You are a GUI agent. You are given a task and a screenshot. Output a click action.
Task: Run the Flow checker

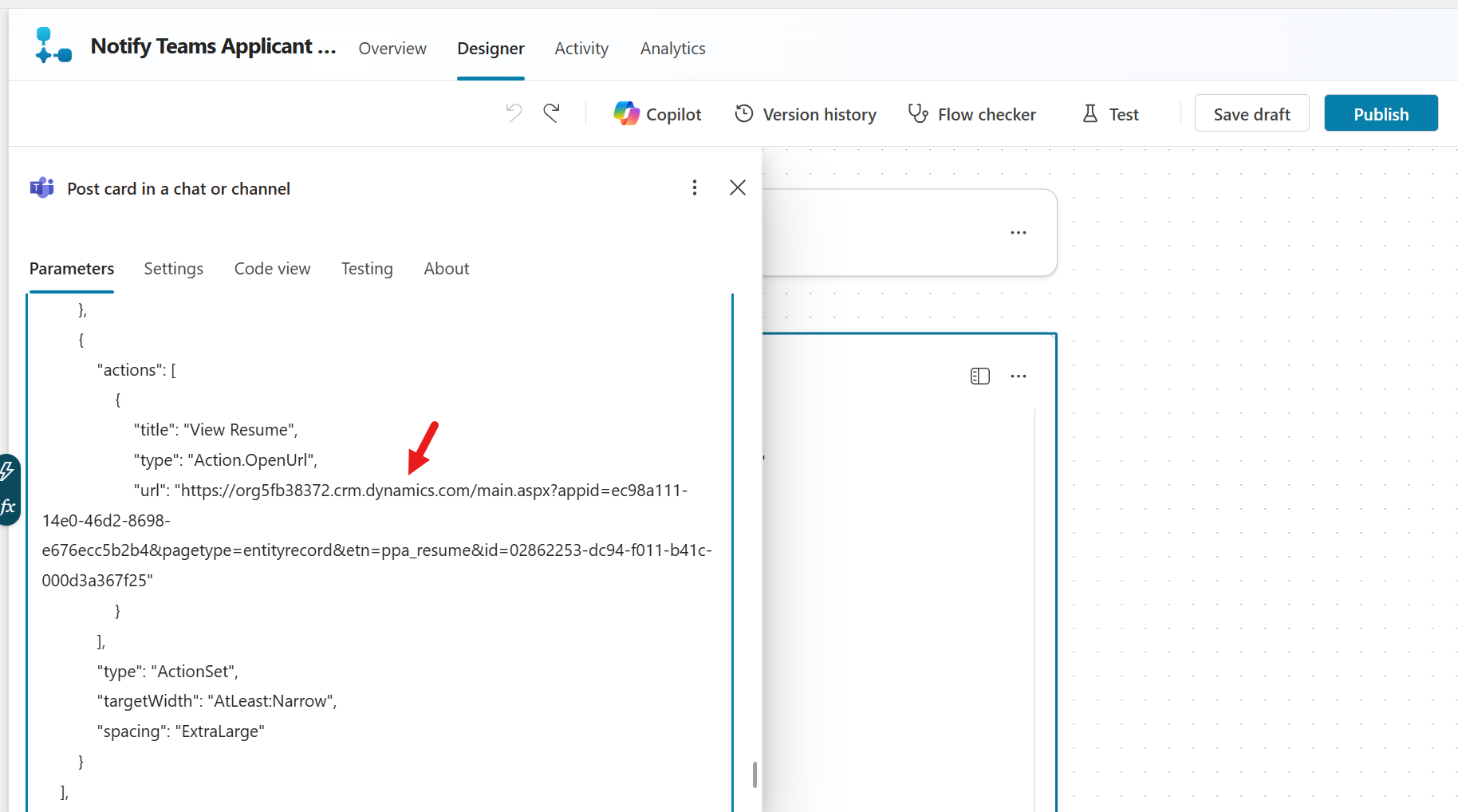pyautogui.click(x=971, y=113)
